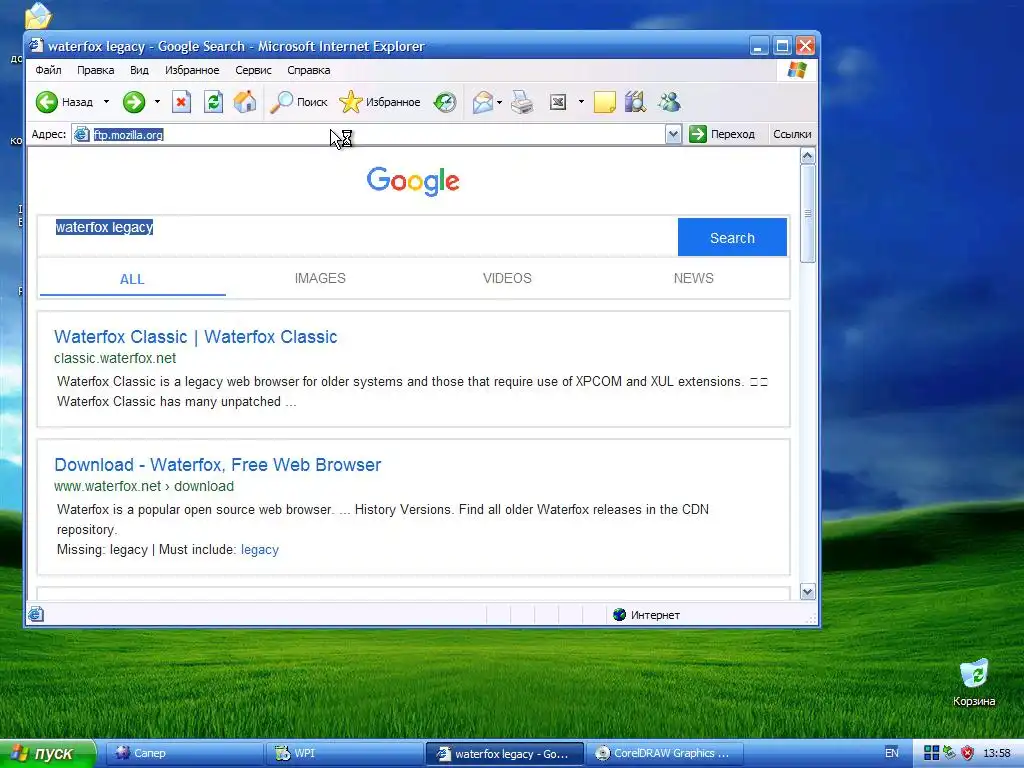Click the status bar page icon
The image size is (1024, 768).
click(x=36, y=614)
